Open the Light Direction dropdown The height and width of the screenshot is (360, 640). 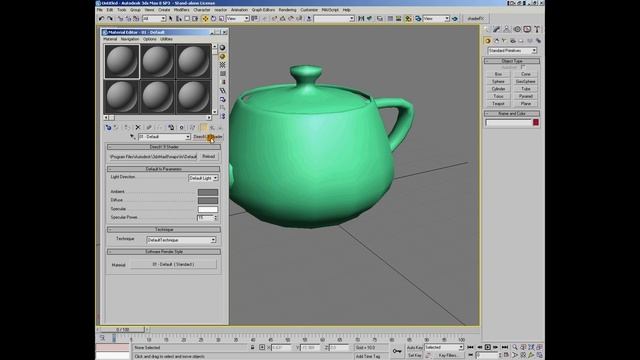[x=203, y=178]
